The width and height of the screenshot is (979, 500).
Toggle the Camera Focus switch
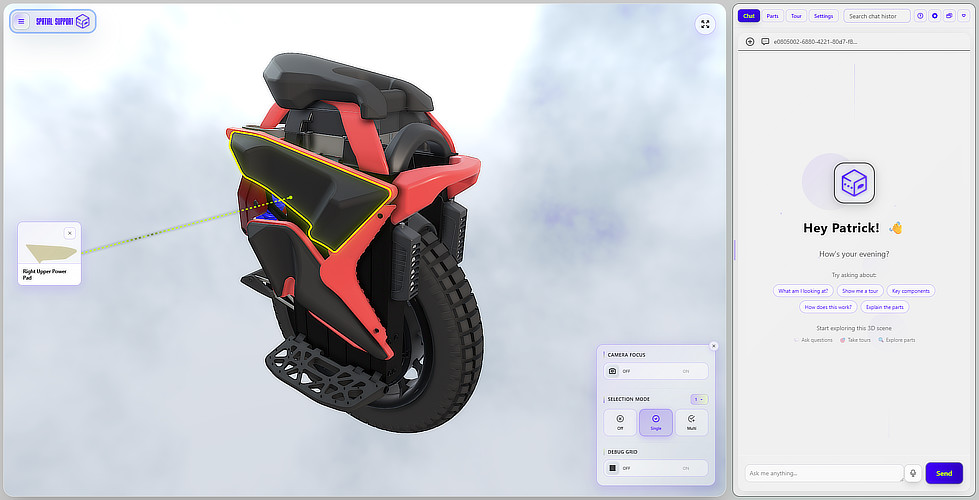[x=656, y=371]
